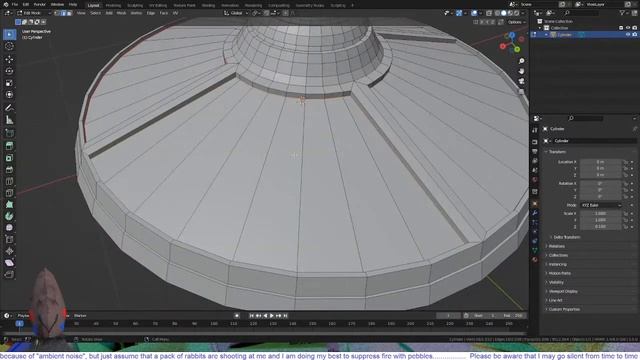The width and height of the screenshot is (640, 360).
Task: Select the Rip Region tool
Action: point(9,275)
